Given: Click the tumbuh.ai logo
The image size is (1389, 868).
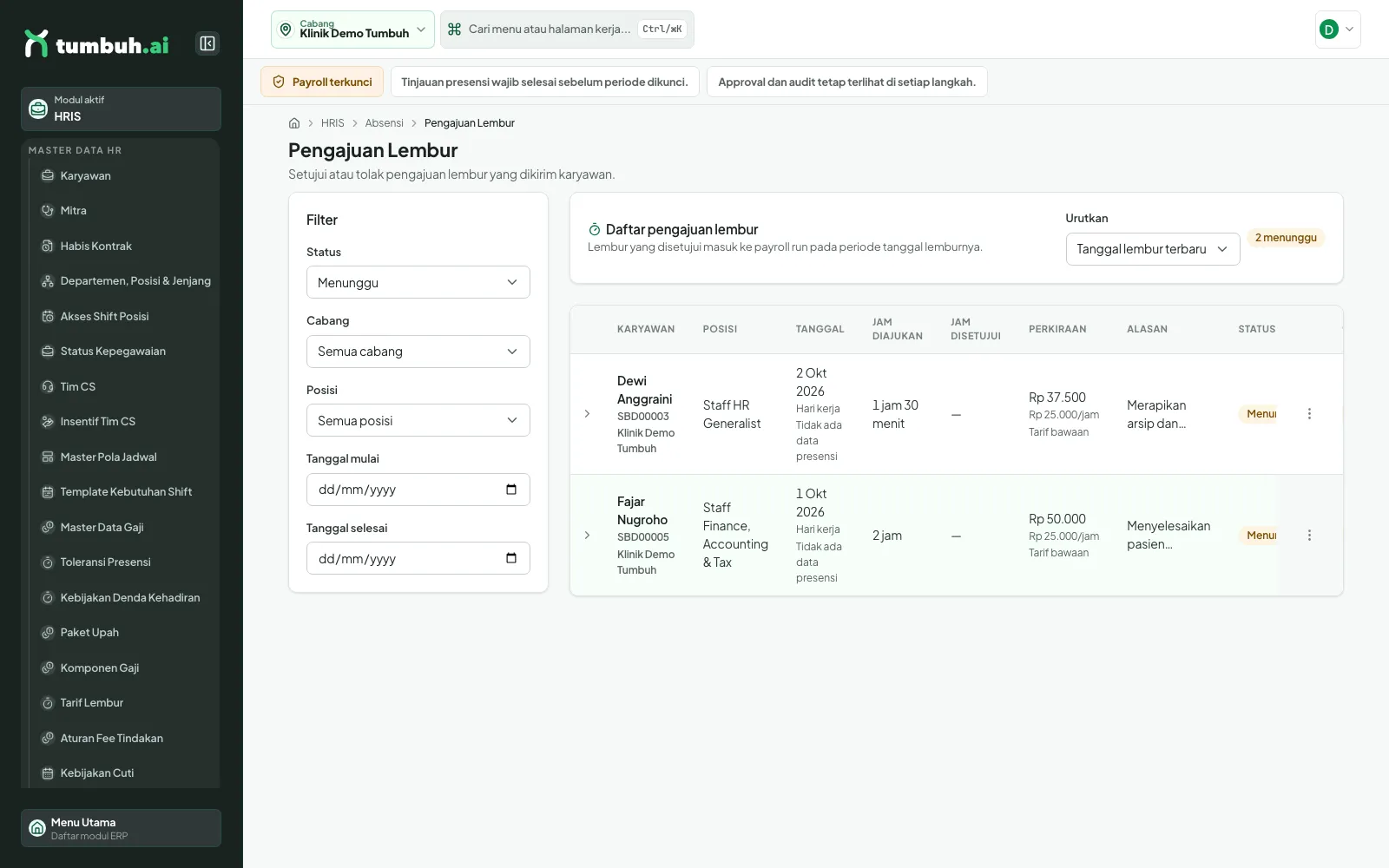Looking at the screenshot, I should 96,43.
